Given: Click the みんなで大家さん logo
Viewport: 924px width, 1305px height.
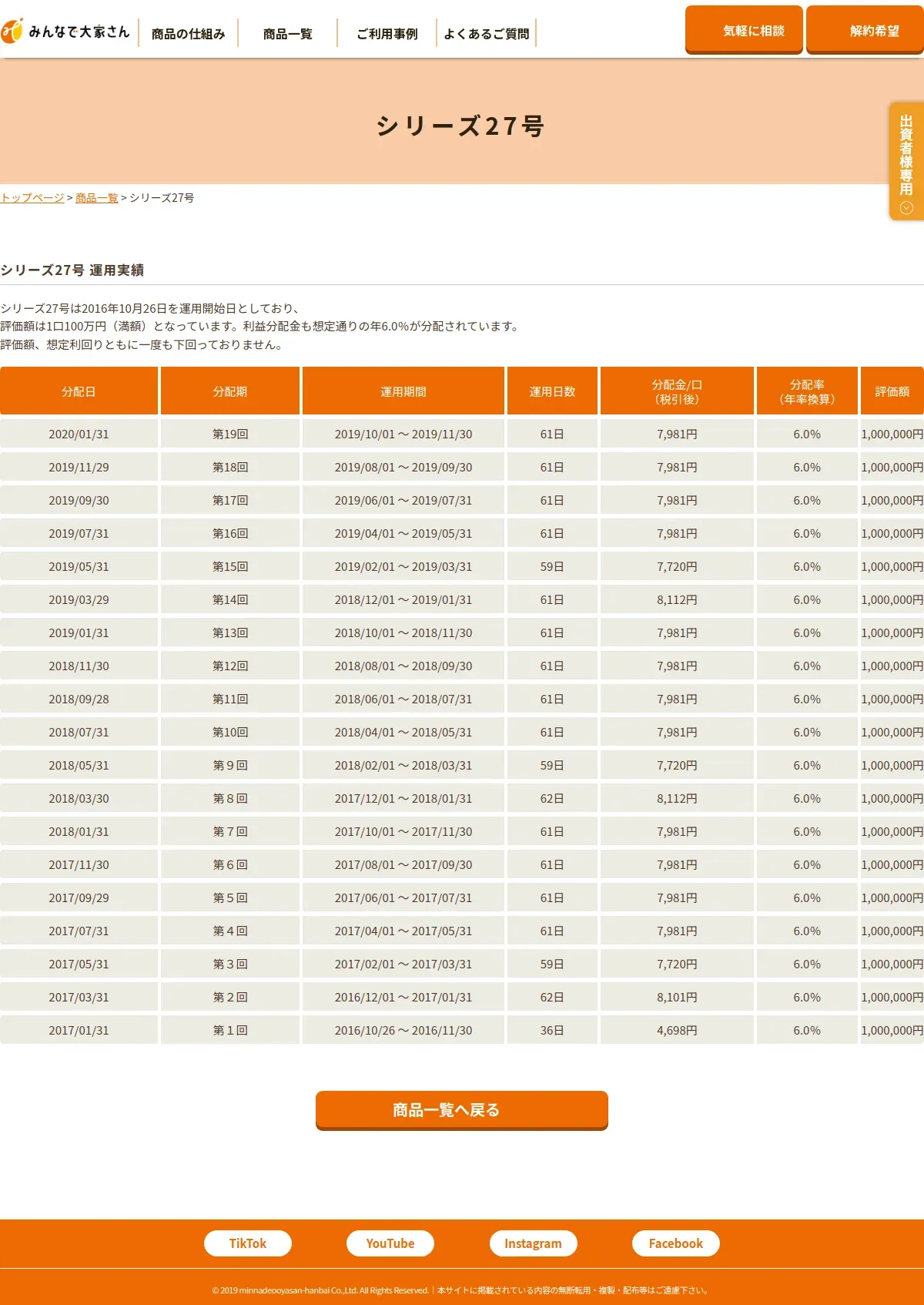Looking at the screenshot, I should point(66,32).
